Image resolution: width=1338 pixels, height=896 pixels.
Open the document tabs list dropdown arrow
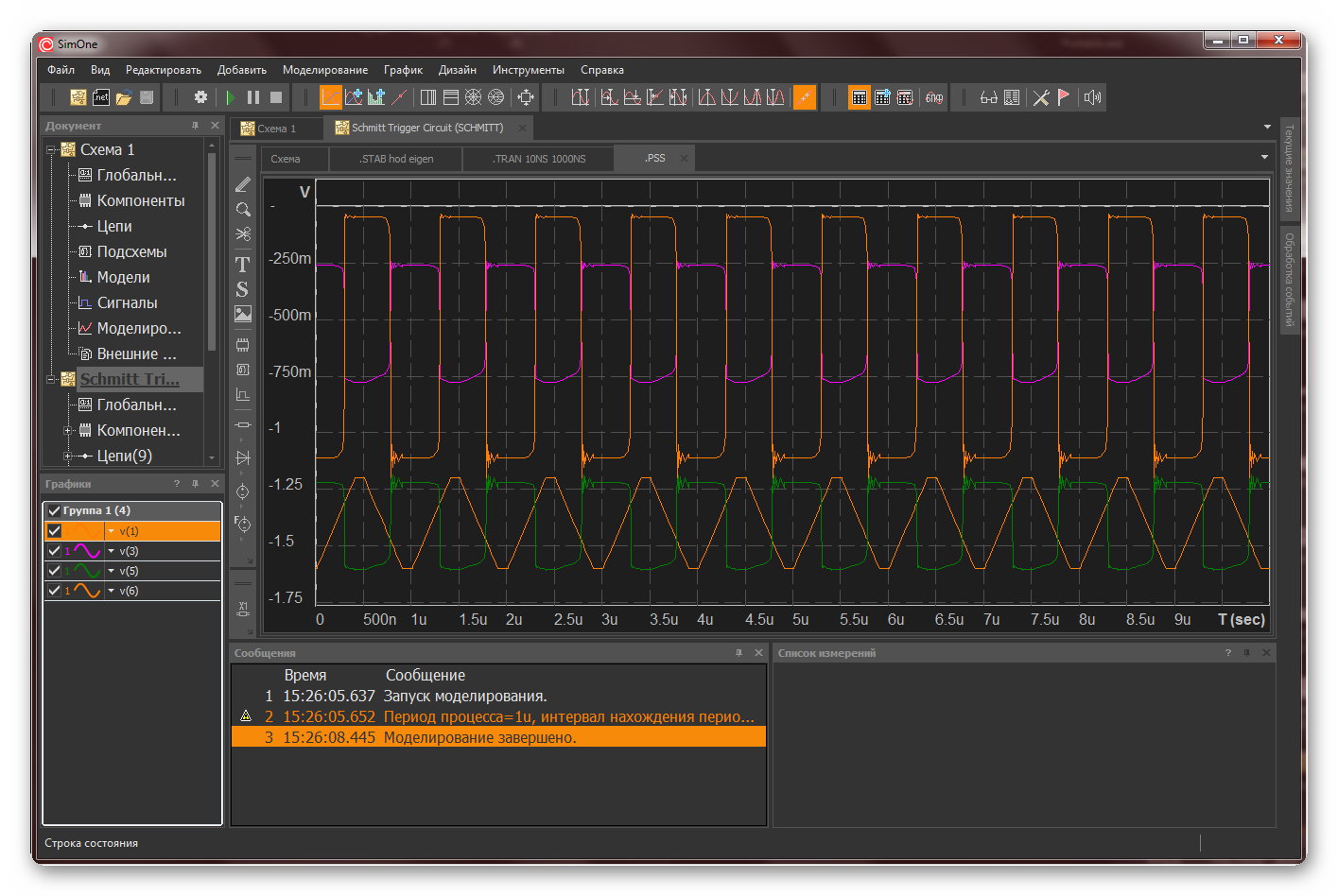pos(1267,127)
